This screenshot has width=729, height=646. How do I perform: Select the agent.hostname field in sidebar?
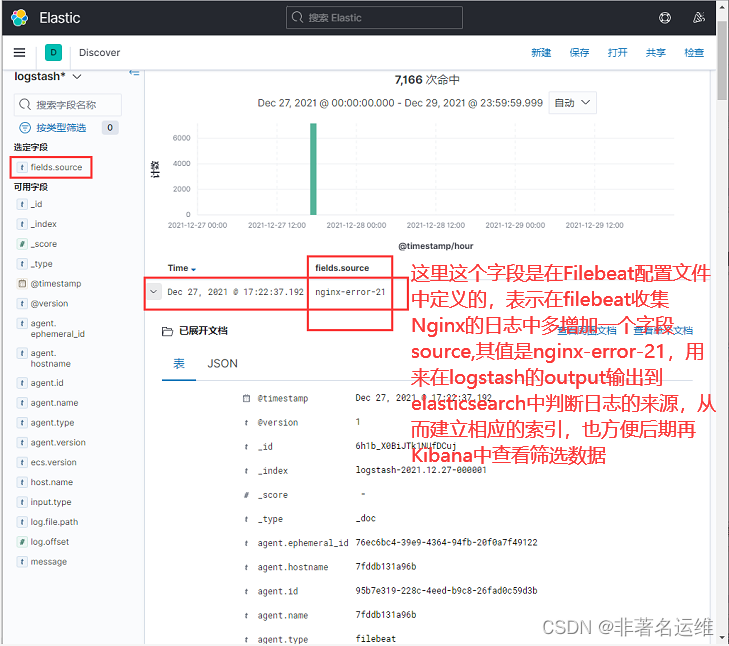(50, 359)
